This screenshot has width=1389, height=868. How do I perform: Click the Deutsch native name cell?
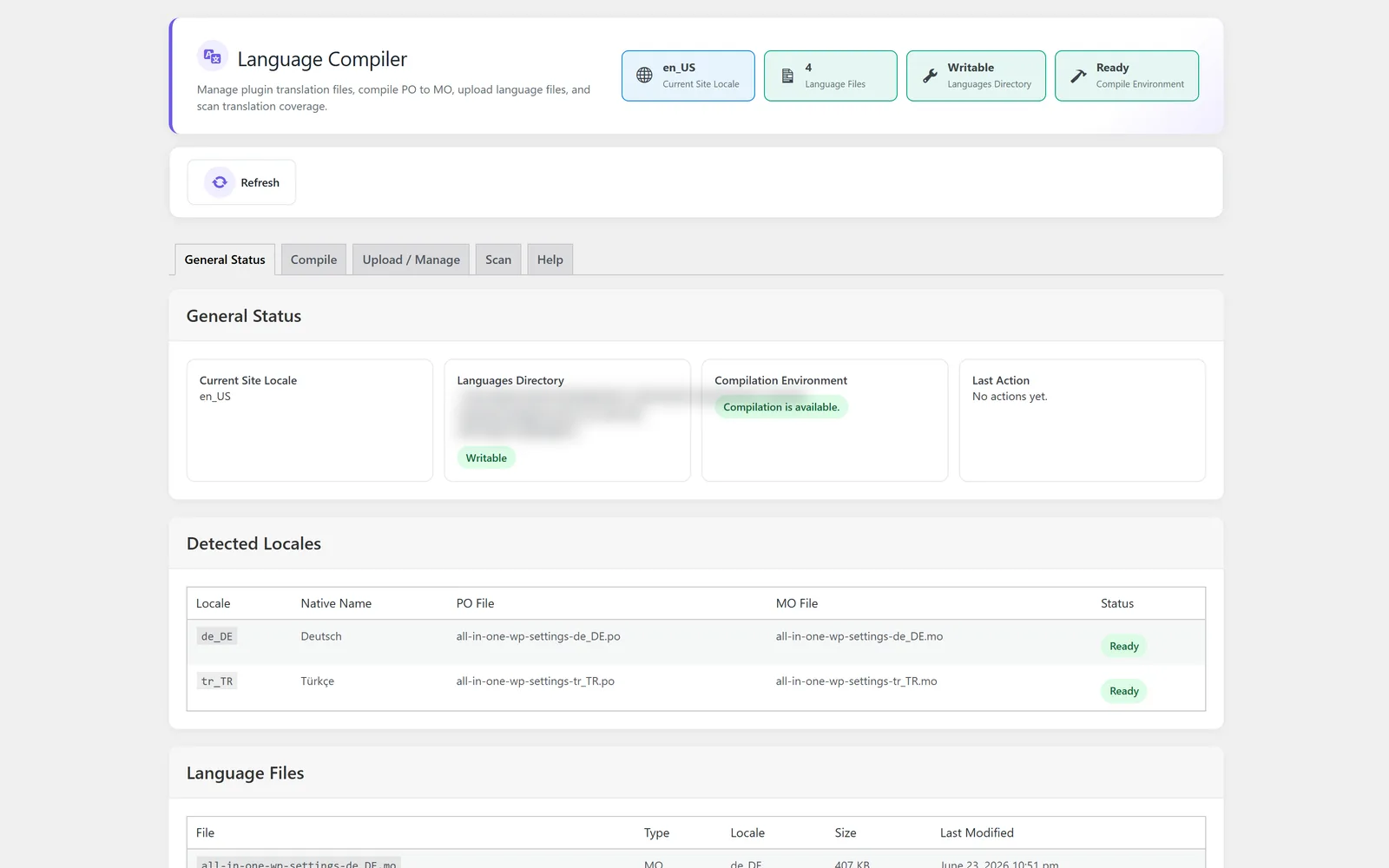321,636
